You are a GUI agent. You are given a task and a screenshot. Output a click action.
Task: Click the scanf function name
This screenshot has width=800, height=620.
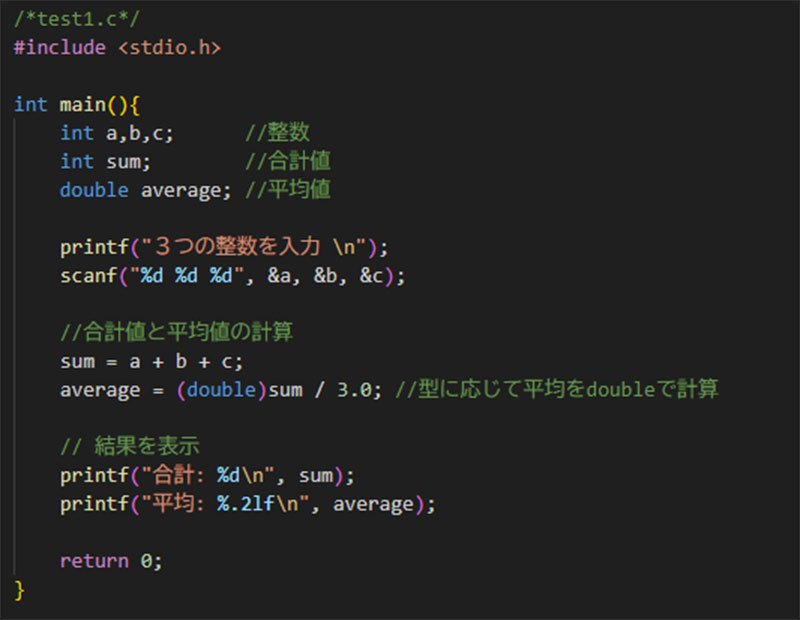click(x=89, y=276)
